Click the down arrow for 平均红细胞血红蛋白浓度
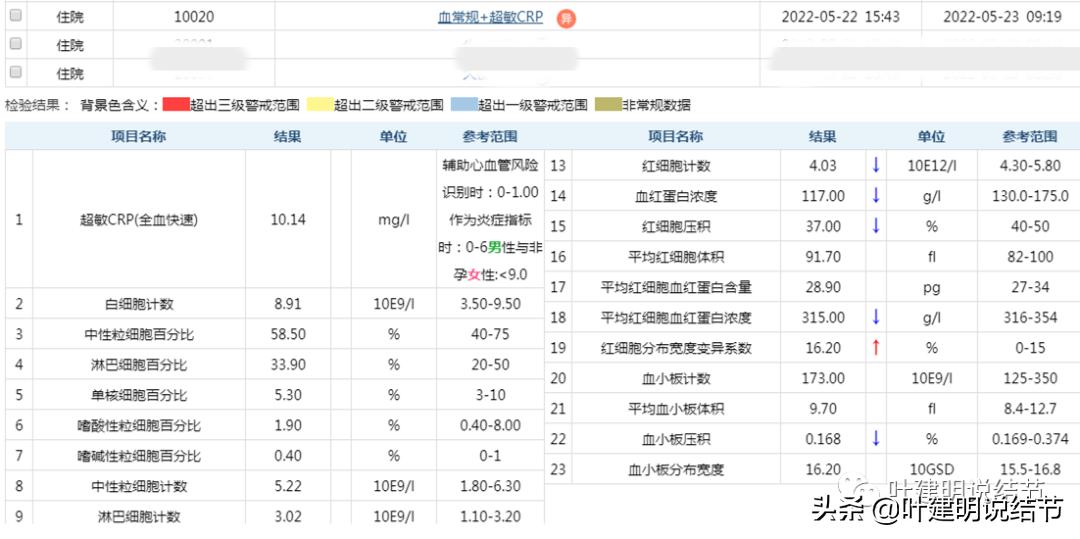1080x539 pixels. [x=875, y=317]
